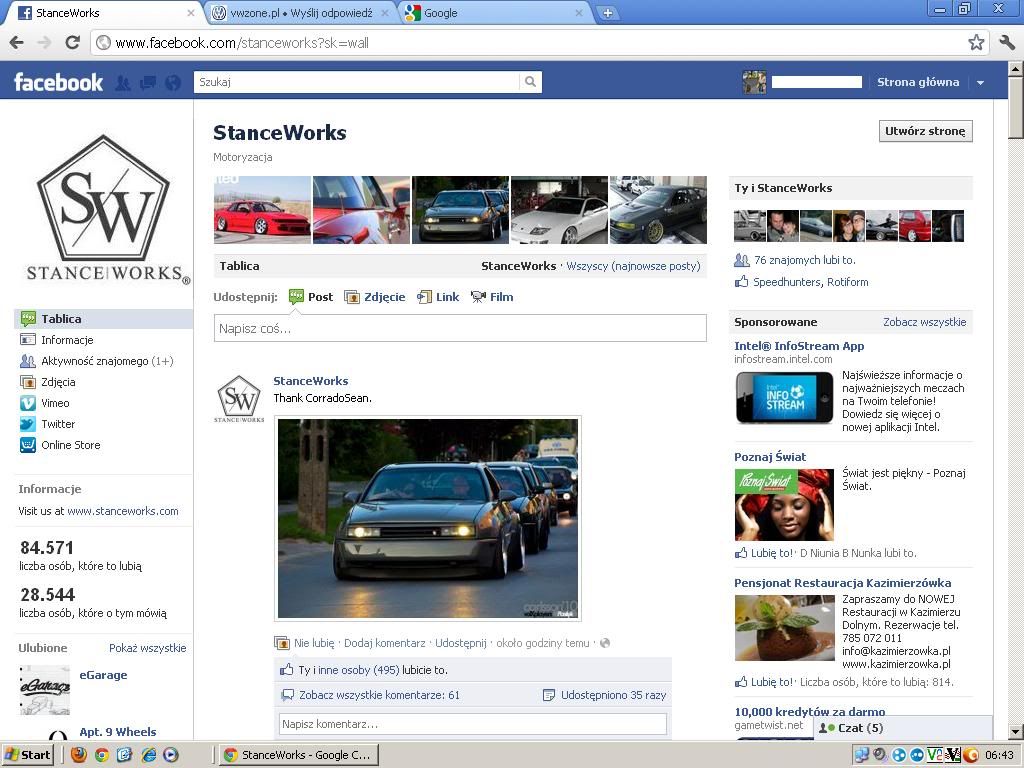
Task: Open the Speedhunters link
Action: [x=787, y=282]
